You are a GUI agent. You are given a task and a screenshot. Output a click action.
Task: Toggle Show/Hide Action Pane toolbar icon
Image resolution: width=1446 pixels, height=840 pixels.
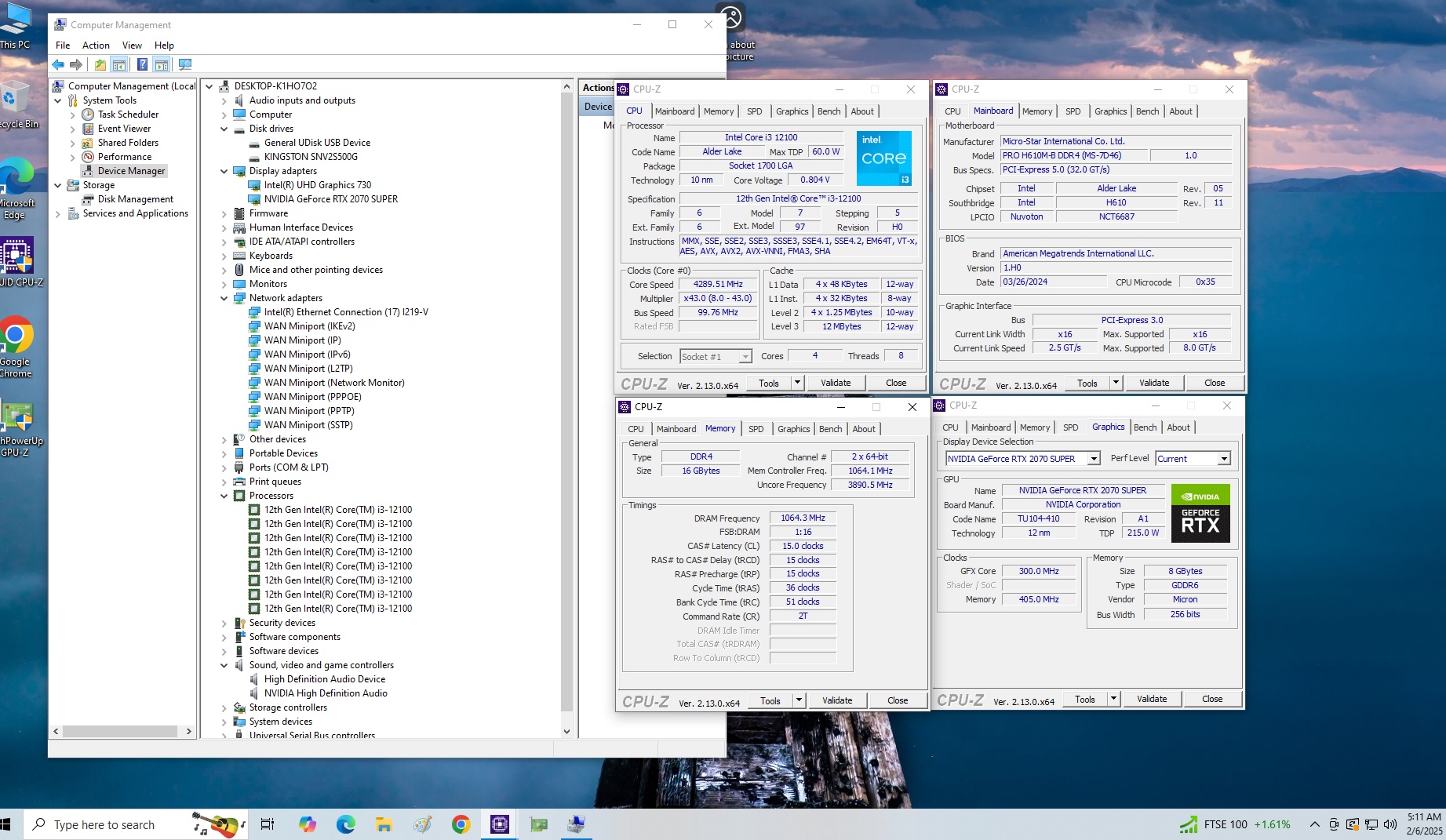point(162,64)
